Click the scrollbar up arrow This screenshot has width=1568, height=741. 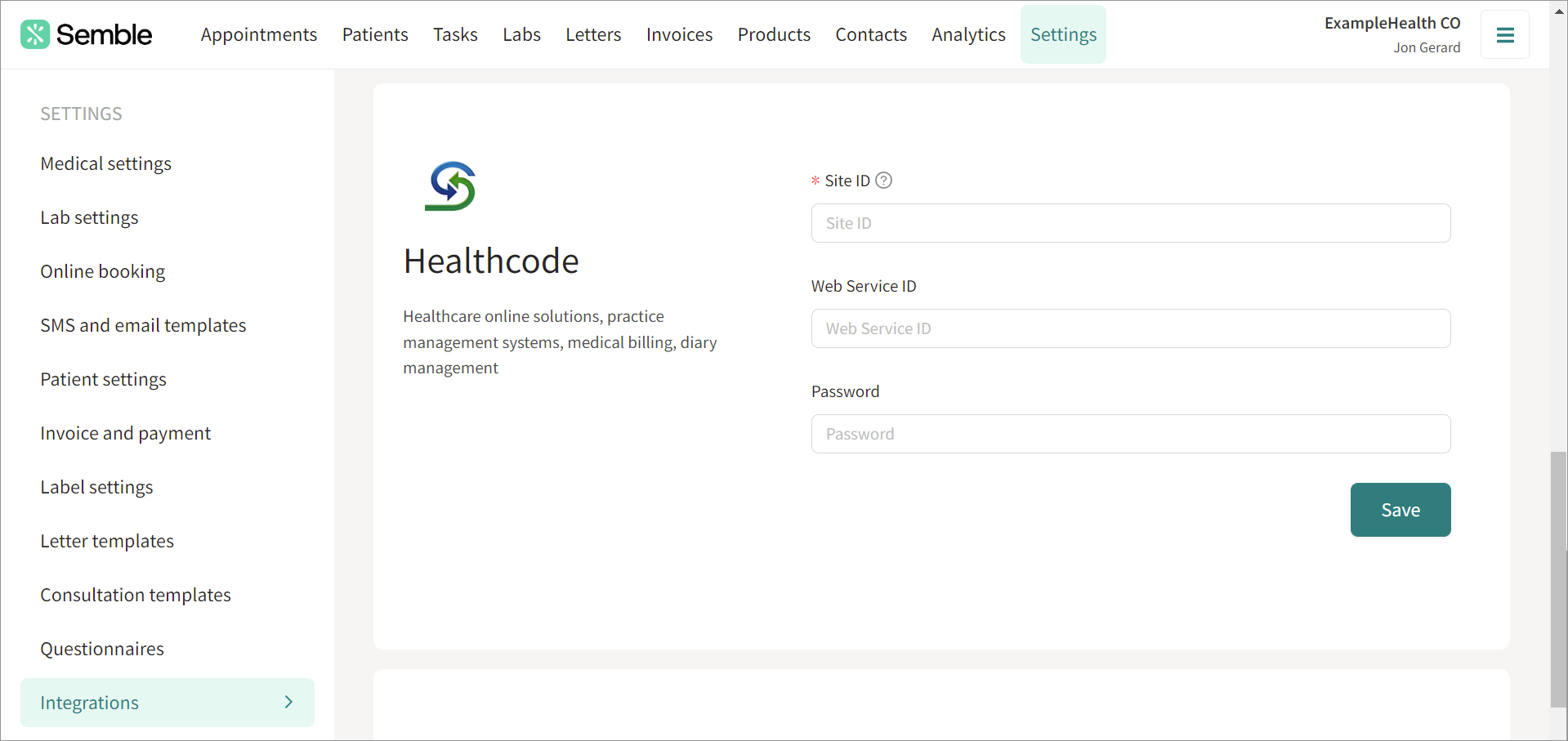[x=1559, y=11]
